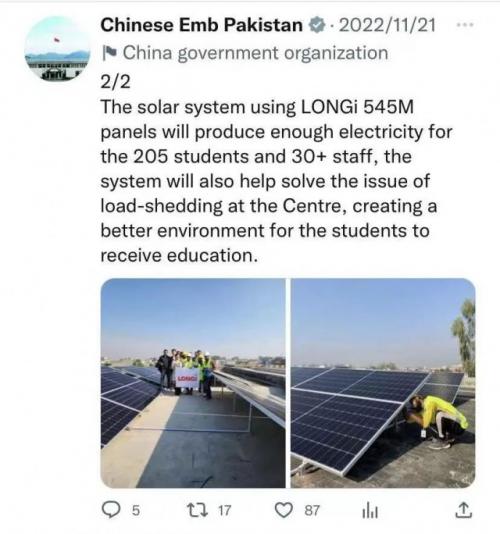The height and width of the screenshot is (534, 500).
Task: Click the retweet count number 17
Action: coord(224,511)
